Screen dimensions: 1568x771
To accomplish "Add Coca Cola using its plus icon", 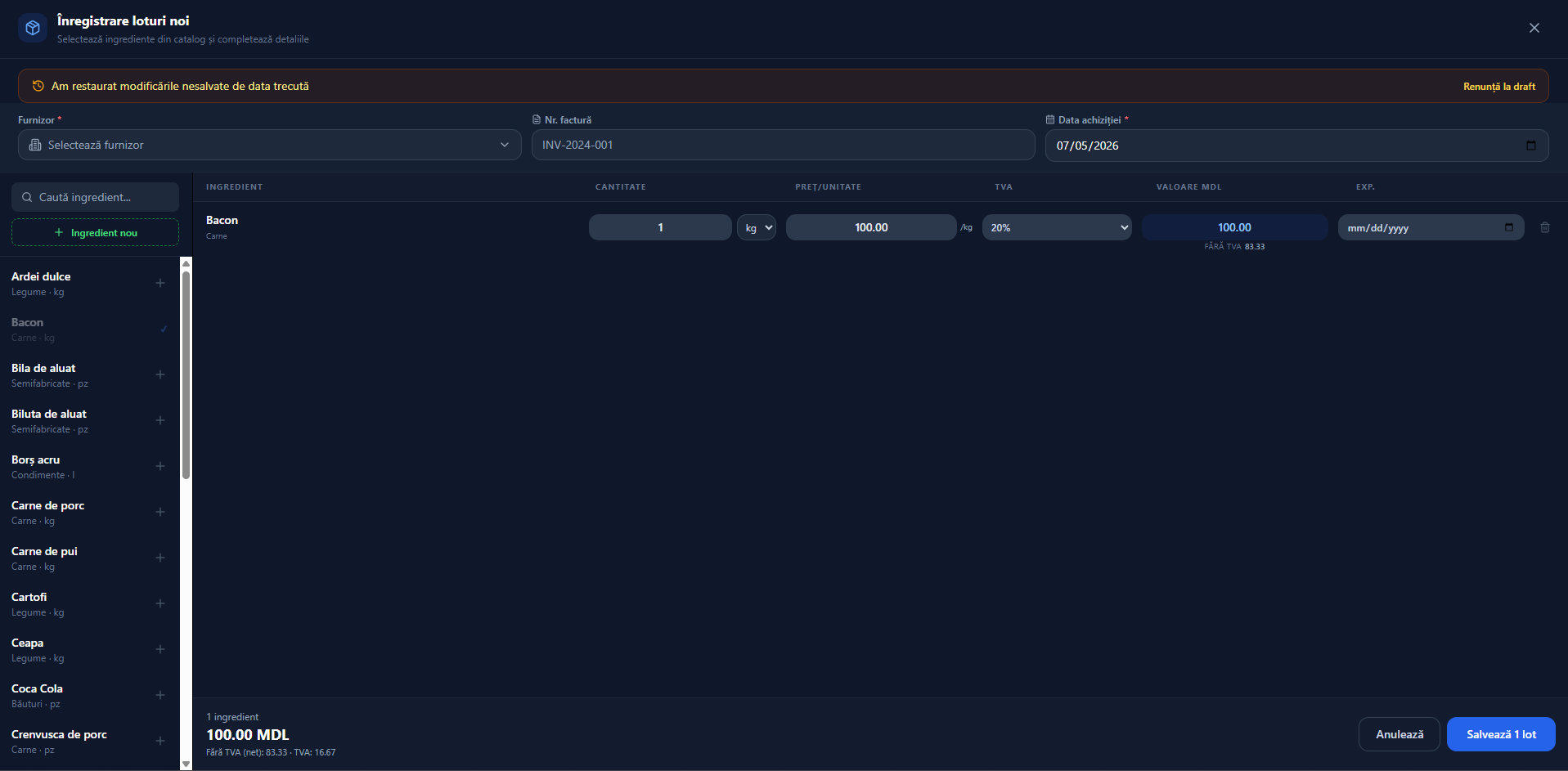I will pyautogui.click(x=160, y=695).
